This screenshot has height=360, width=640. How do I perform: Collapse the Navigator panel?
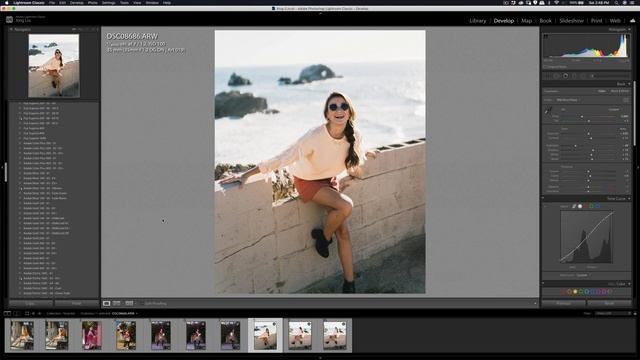tap(11, 29)
